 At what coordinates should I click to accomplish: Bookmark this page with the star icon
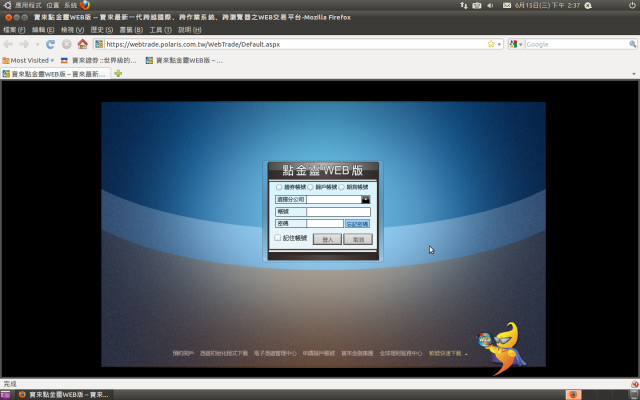[491, 44]
